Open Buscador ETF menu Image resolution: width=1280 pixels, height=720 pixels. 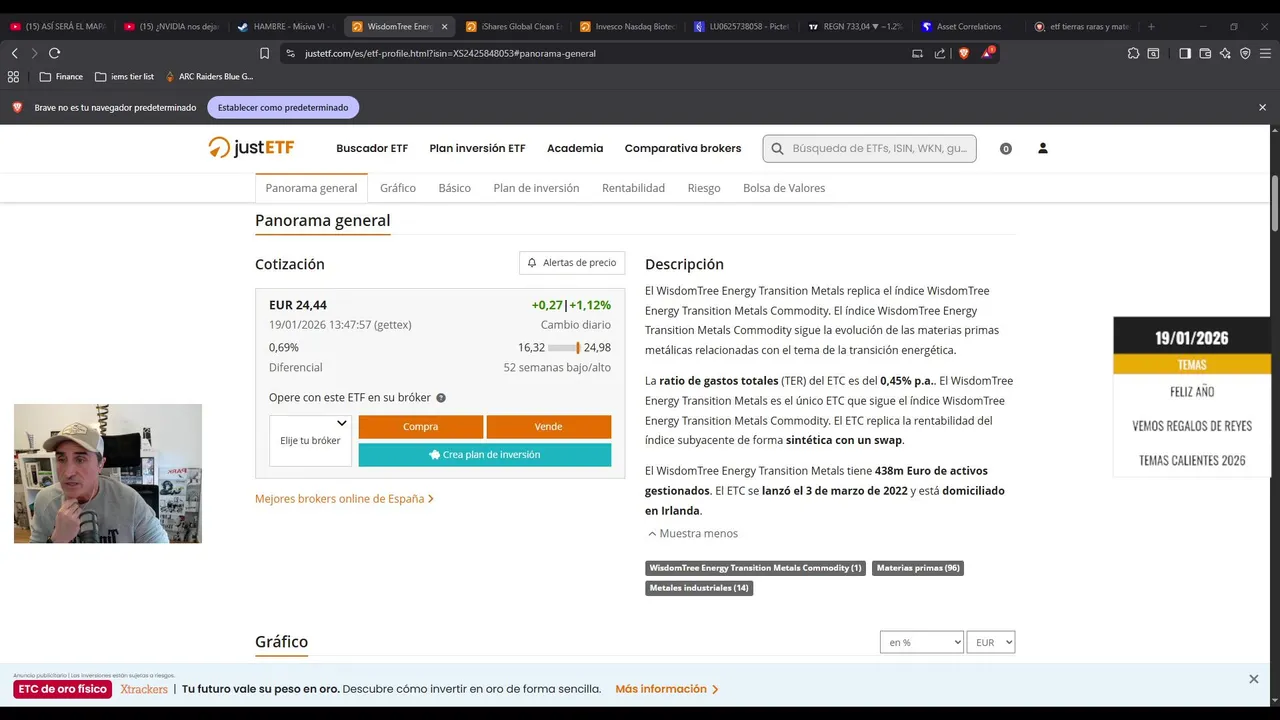point(372,148)
